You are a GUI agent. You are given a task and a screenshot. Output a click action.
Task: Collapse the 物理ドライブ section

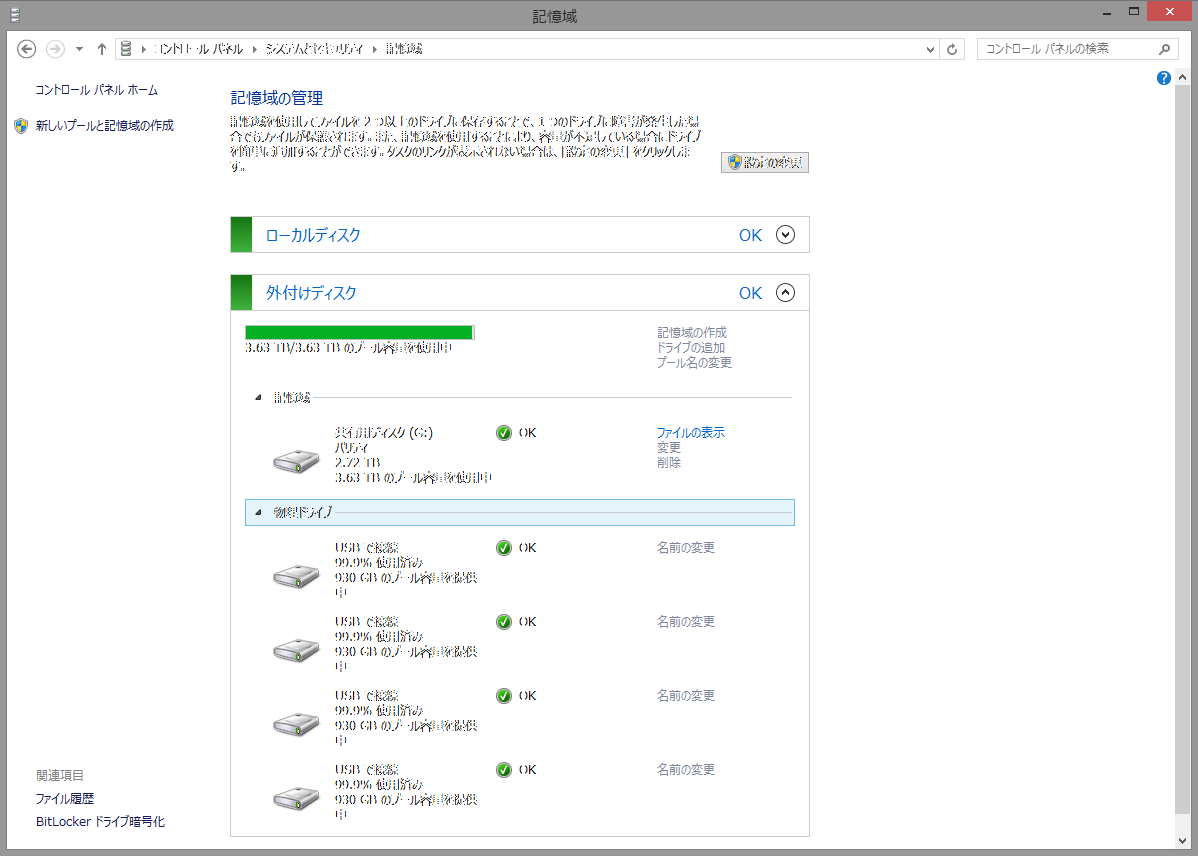pyautogui.click(x=258, y=512)
